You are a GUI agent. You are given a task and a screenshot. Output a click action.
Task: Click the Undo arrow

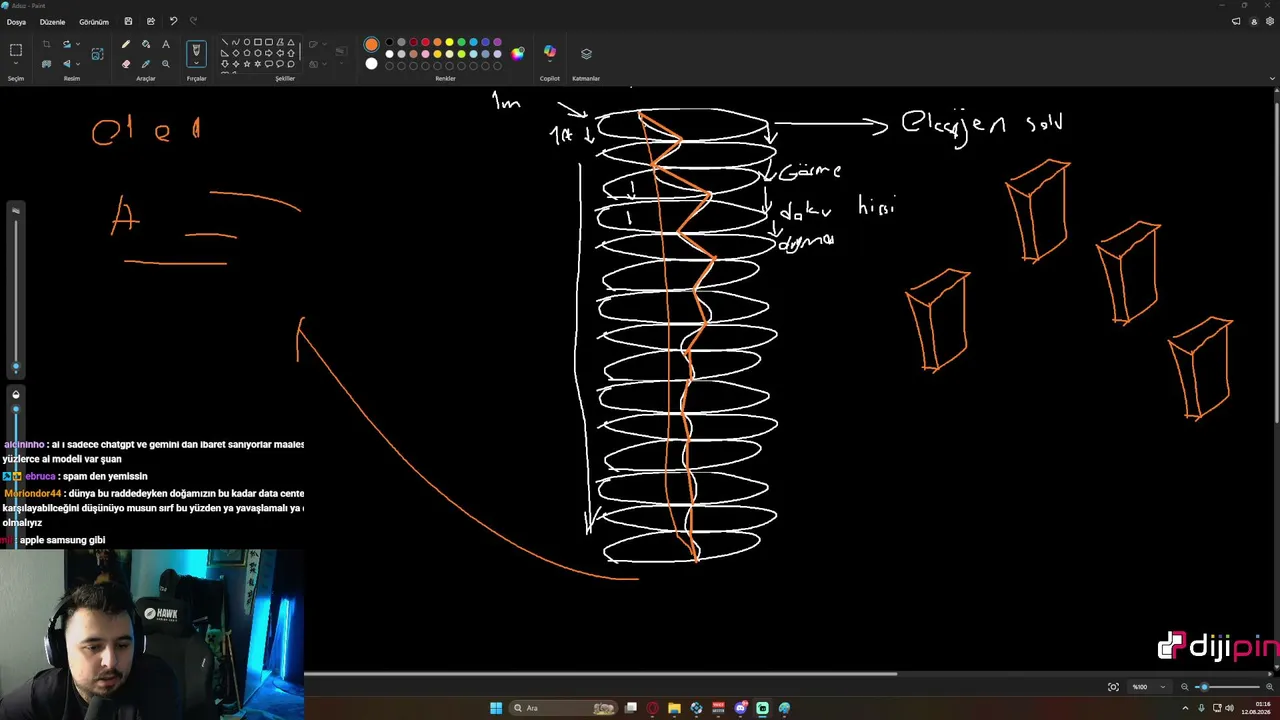(173, 21)
